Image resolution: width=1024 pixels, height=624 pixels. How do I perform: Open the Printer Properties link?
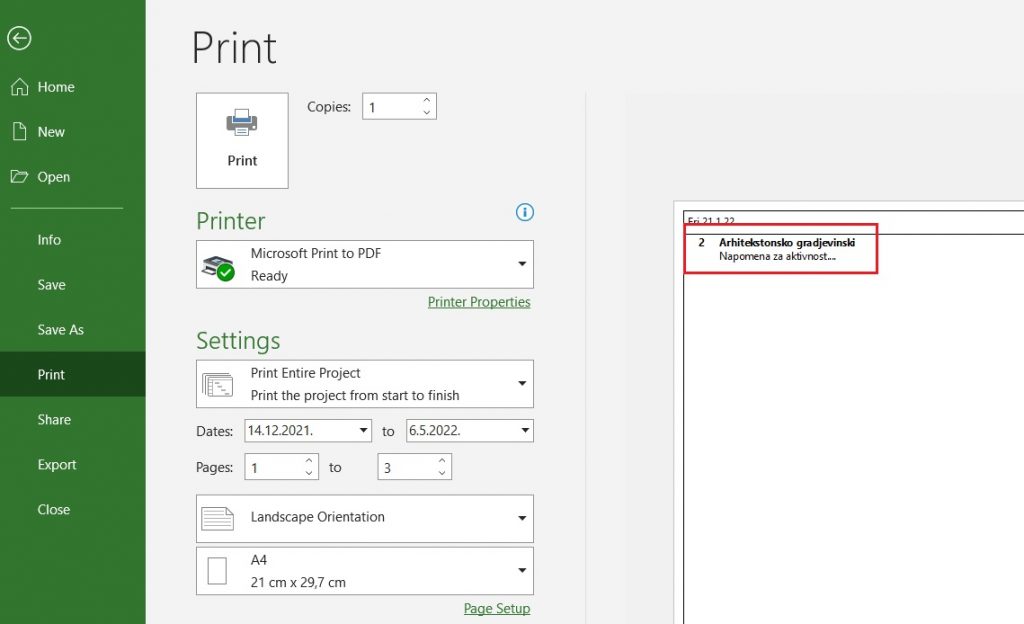coord(479,302)
